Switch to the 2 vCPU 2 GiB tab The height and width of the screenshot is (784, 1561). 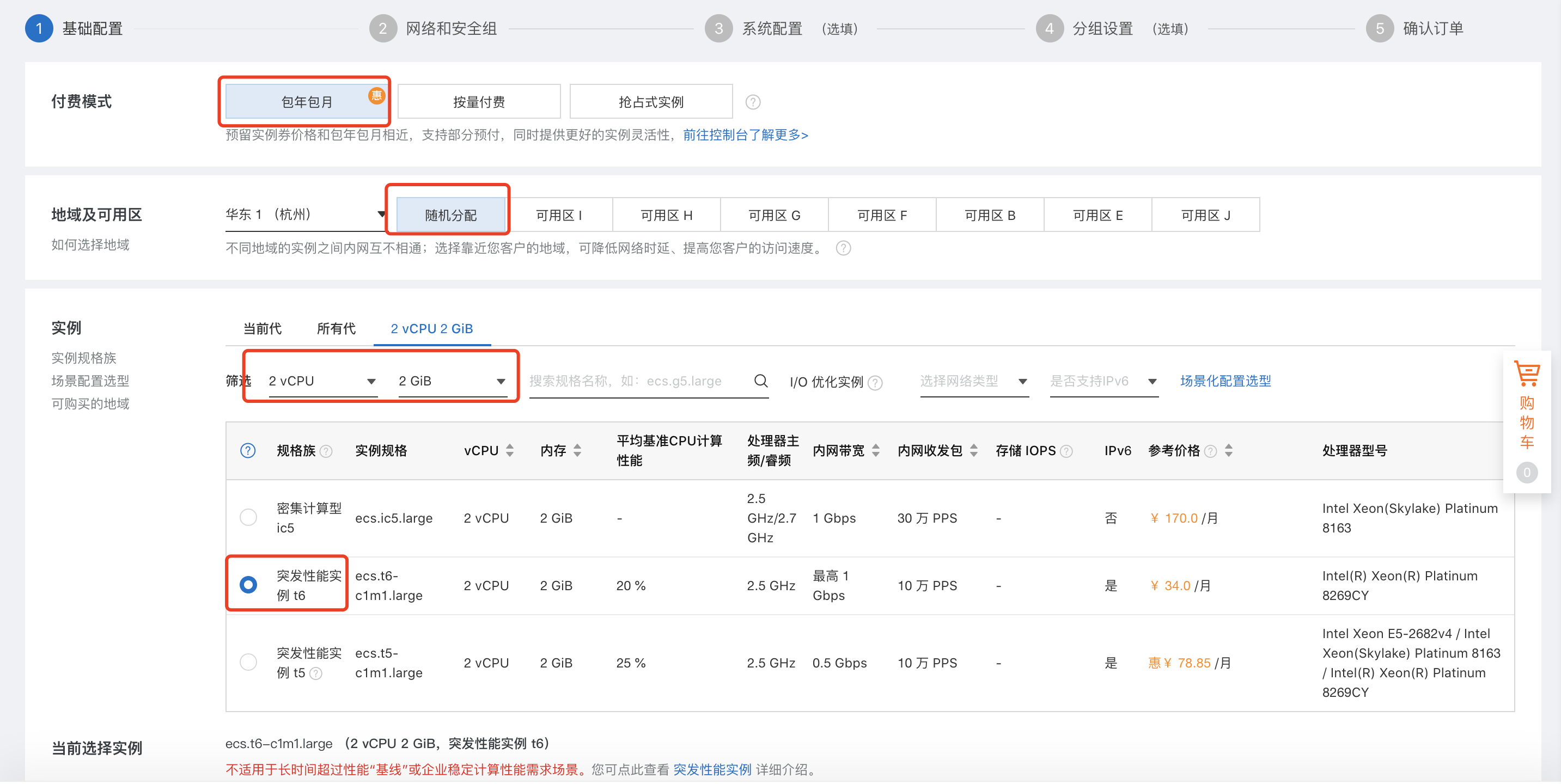click(432, 329)
